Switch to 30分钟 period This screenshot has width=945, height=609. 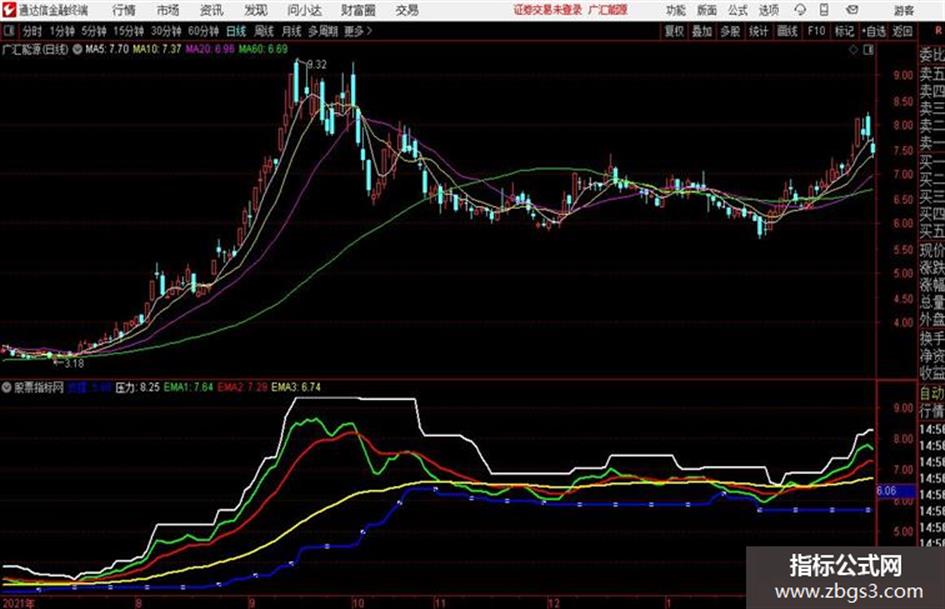(166, 31)
